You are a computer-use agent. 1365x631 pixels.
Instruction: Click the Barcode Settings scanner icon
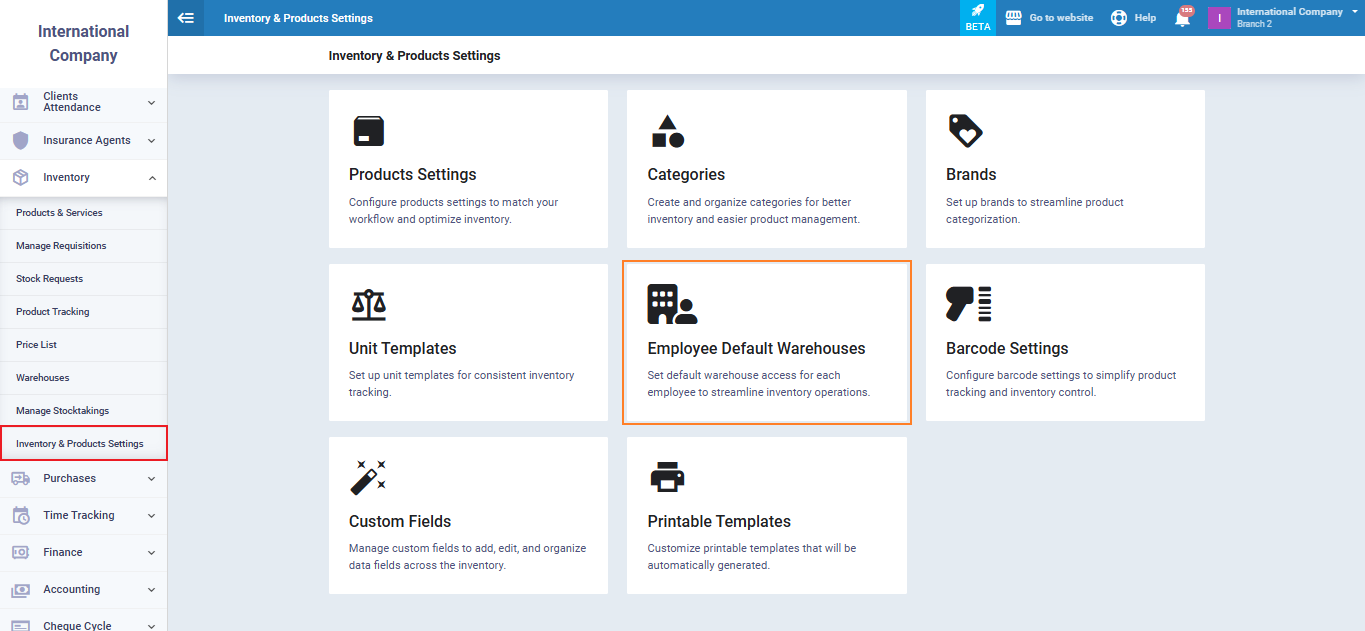pos(968,304)
